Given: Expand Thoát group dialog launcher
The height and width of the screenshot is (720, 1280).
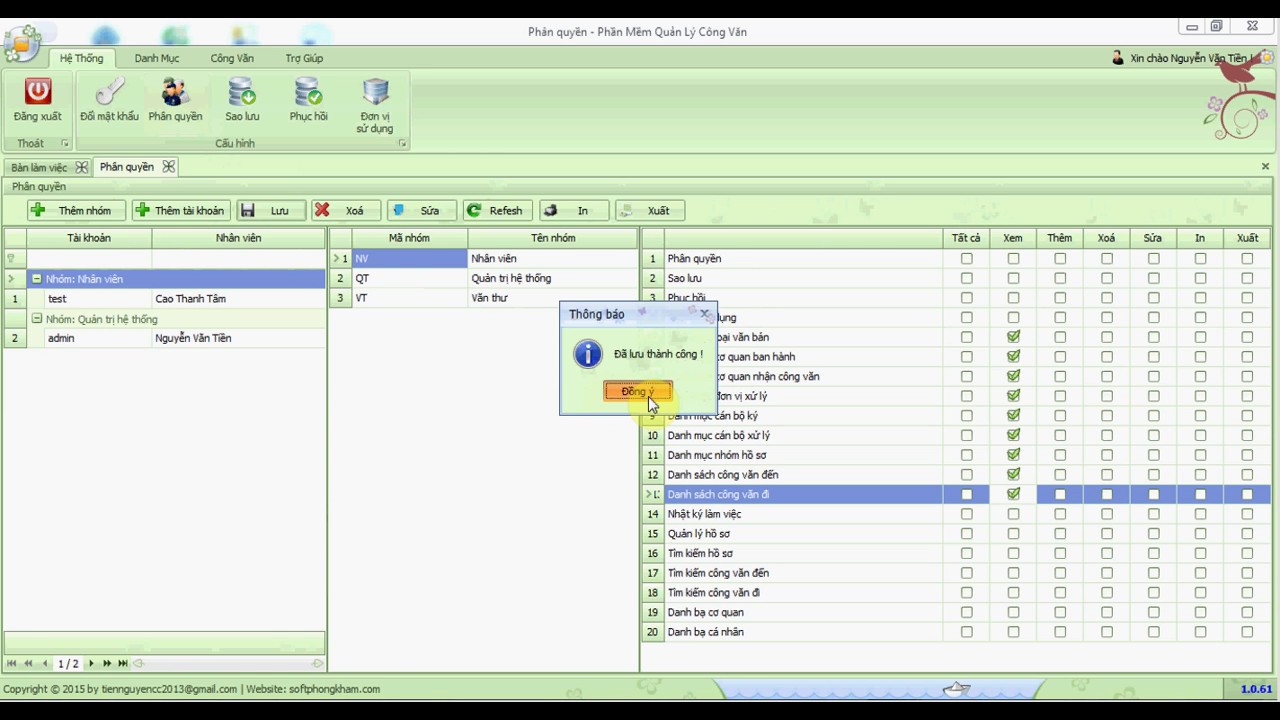Looking at the screenshot, I should coord(65,144).
